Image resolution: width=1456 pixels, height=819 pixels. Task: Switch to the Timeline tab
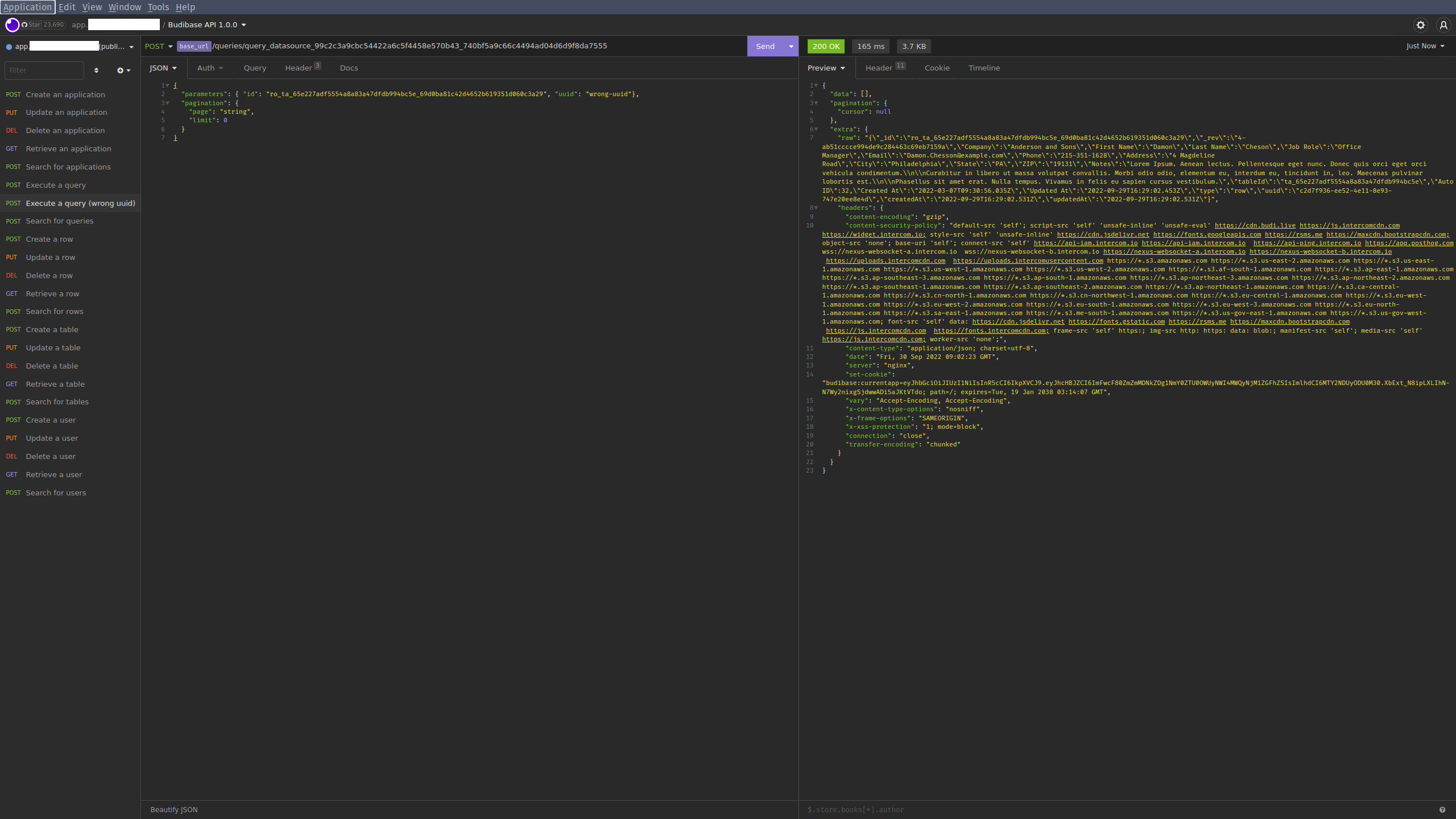tap(984, 68)
